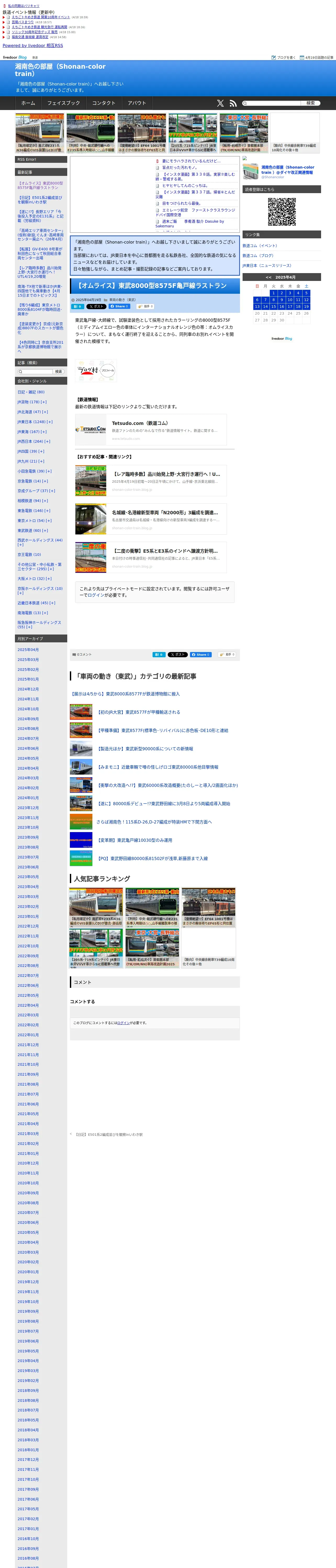Viewport: 336px width, 1568px height.
Task: Click the 拍手 clap button under article title
Action: tap(145, 307)
